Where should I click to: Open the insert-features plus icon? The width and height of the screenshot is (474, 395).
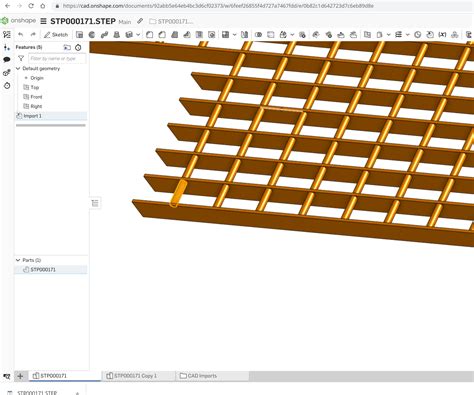pos(7,47)
